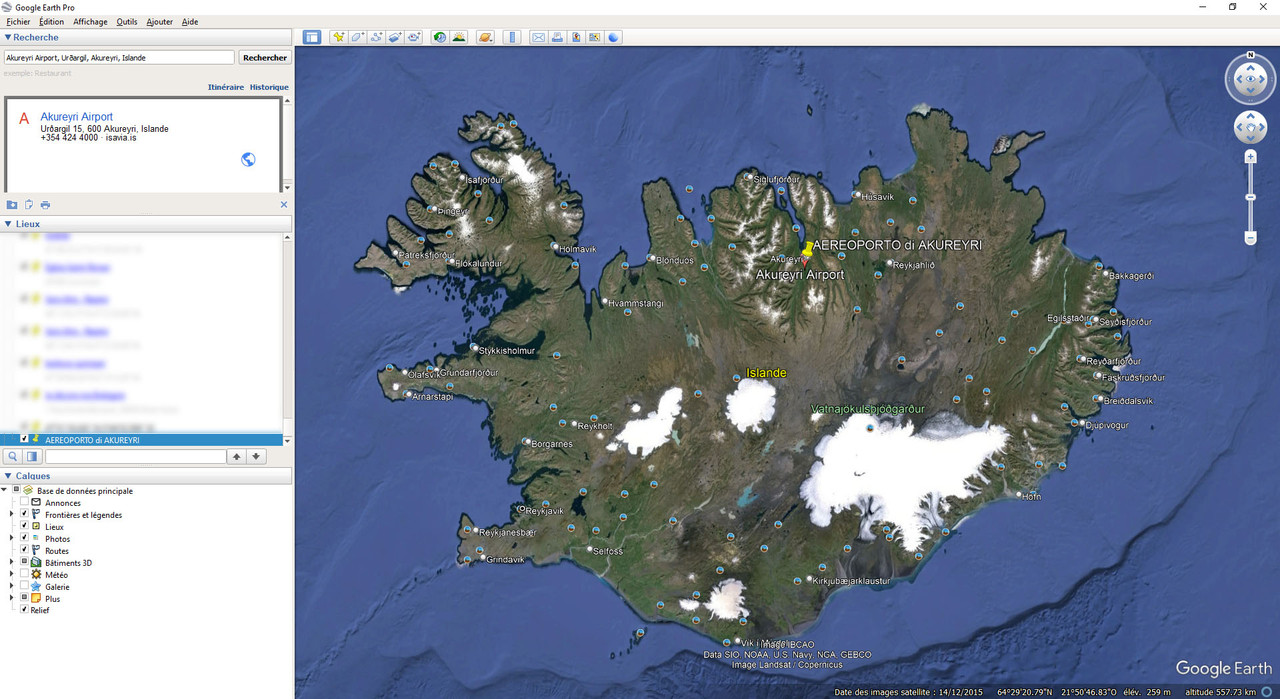Viewport: 1280px width, 699px height.
Task: Toggle the sidebar visibility button
Action: [312, 37]
